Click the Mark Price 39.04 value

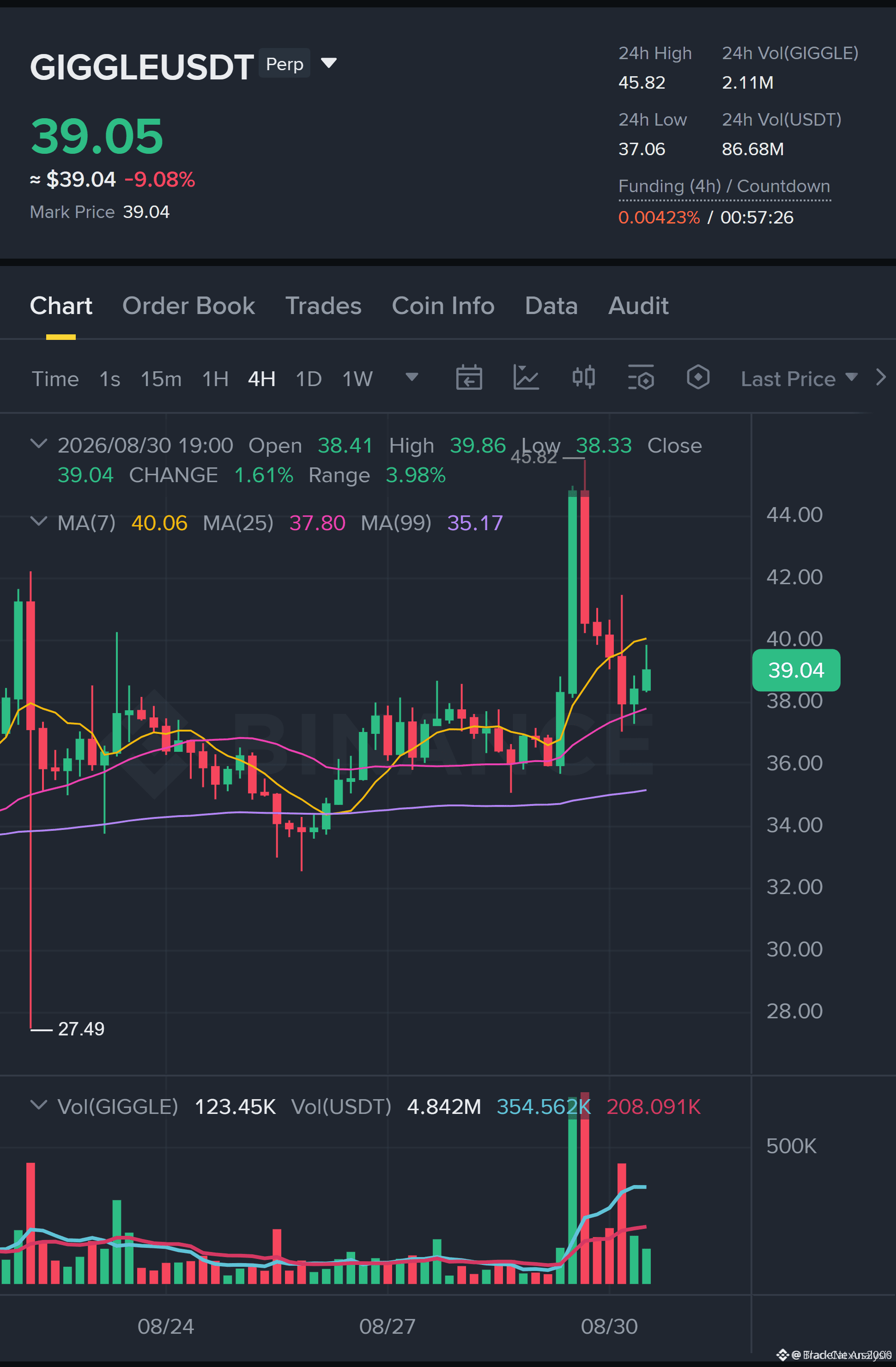[x=146, y=212]
